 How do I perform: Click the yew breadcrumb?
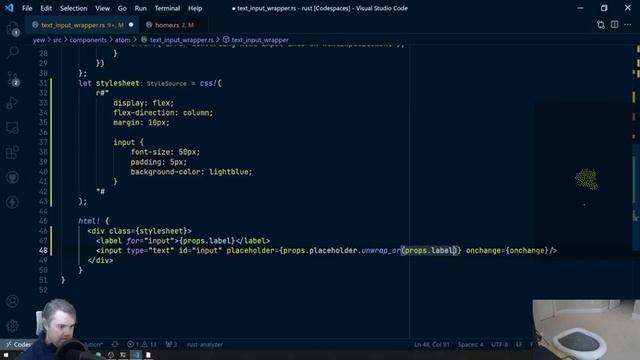pyautogui.click(x=39, y=40)
